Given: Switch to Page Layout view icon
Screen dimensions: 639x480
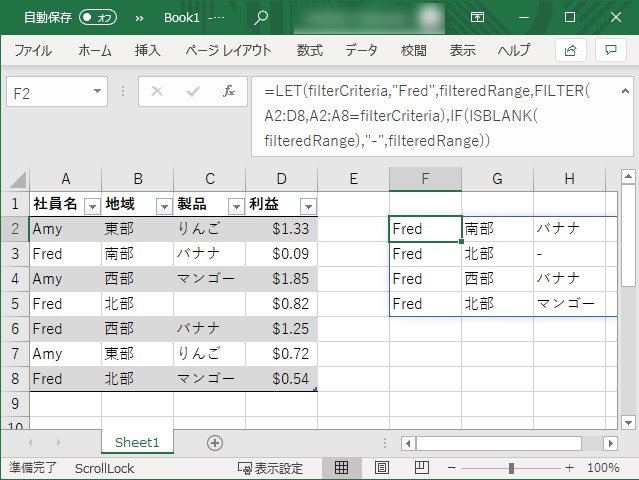Looking at the screenshot, I should pyautogui.click(x=381, y=468).
